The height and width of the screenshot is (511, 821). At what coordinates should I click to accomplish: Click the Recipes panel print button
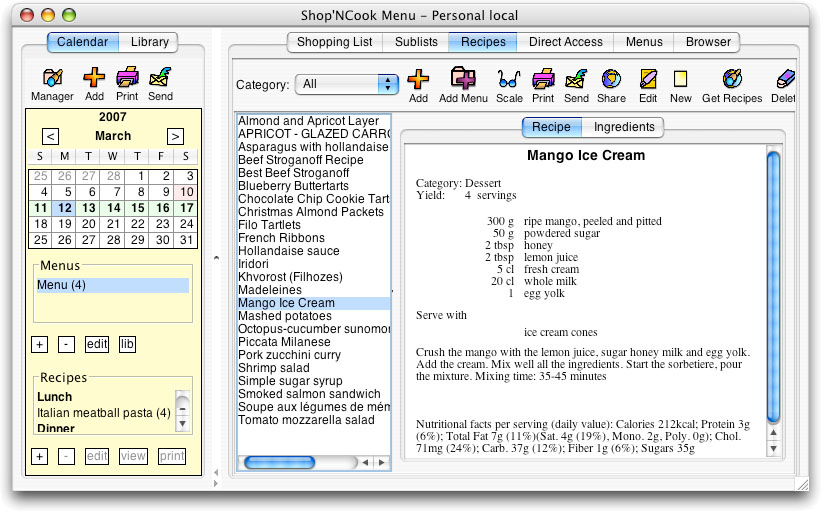point(172,457)
